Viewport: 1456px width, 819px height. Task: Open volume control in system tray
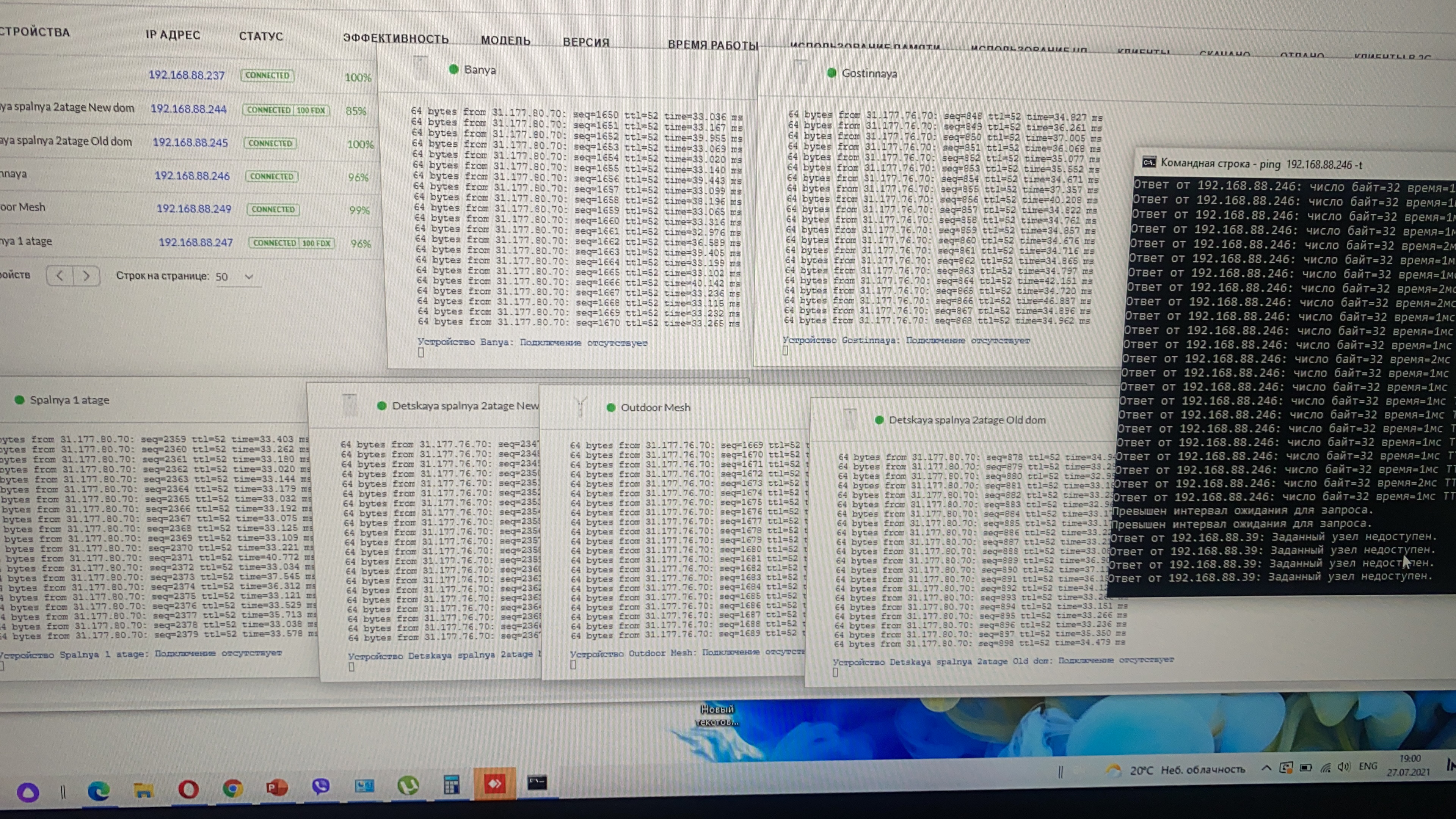click(x=1344, y=766)
